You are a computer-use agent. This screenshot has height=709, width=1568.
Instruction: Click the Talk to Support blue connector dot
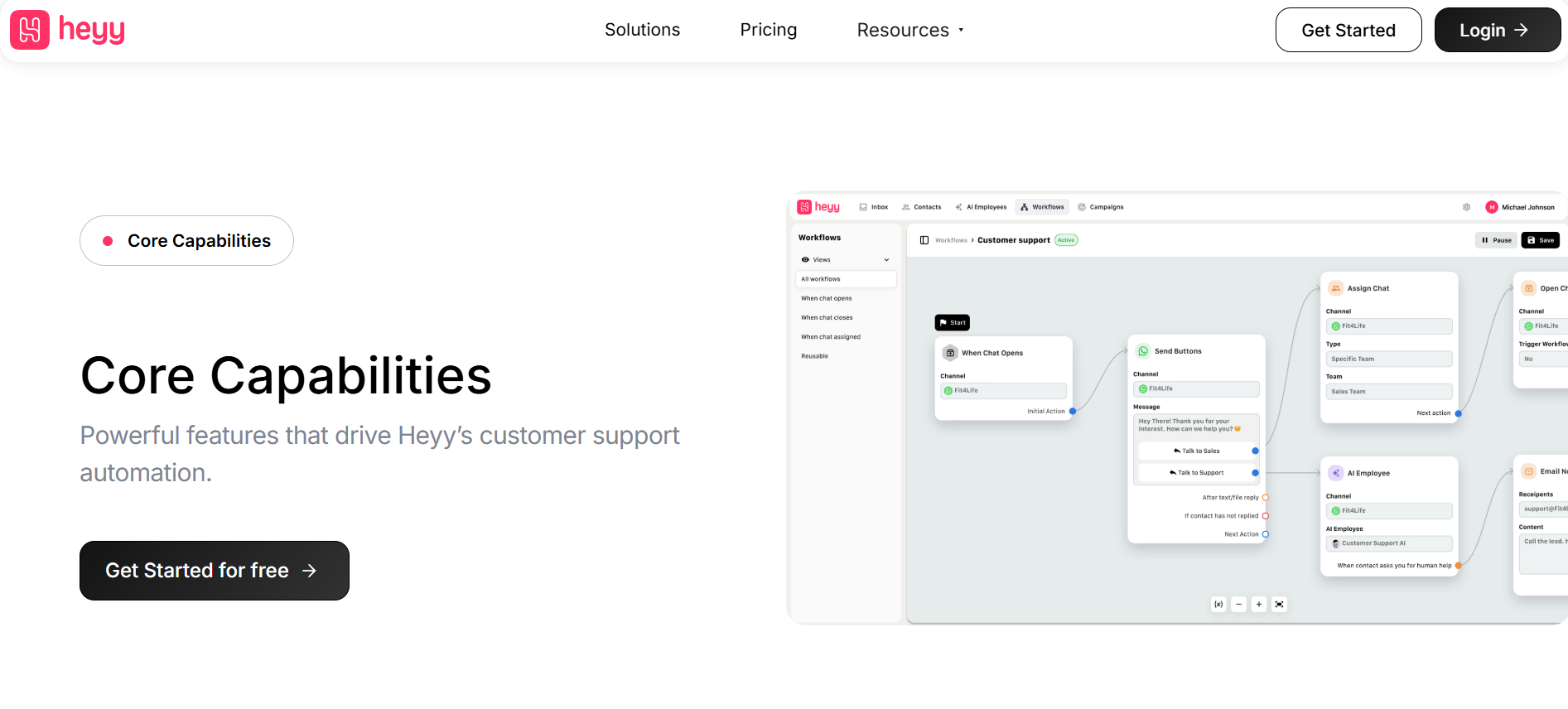pos(1255,473)
